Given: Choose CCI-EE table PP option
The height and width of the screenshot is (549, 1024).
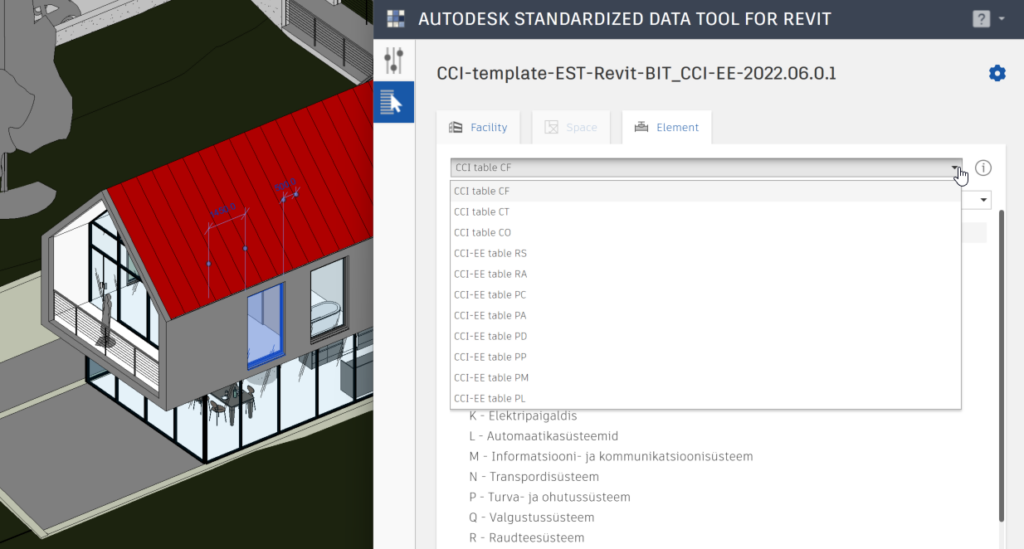Looking at the screenshot, I should tap(705, 357).
